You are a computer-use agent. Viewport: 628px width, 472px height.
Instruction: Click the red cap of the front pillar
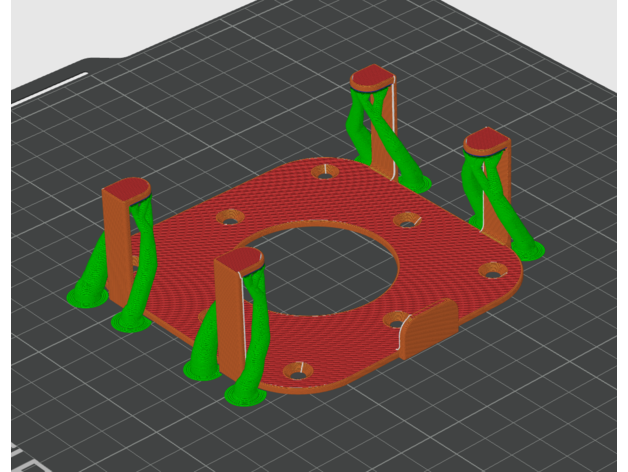coord(239,261)
